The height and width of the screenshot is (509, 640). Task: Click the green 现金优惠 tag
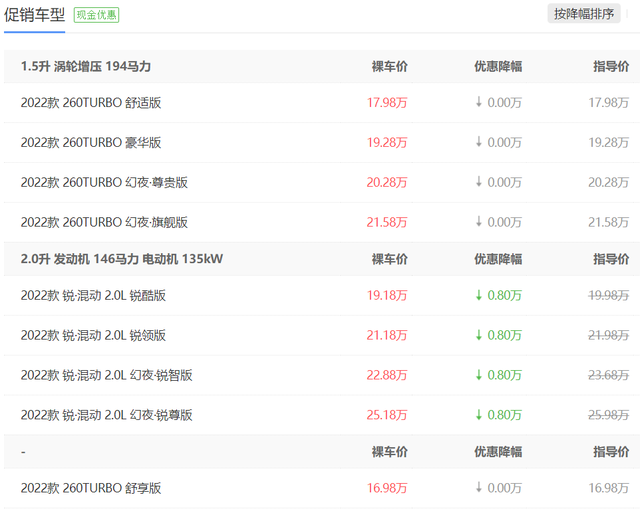[x=97, y=15]
